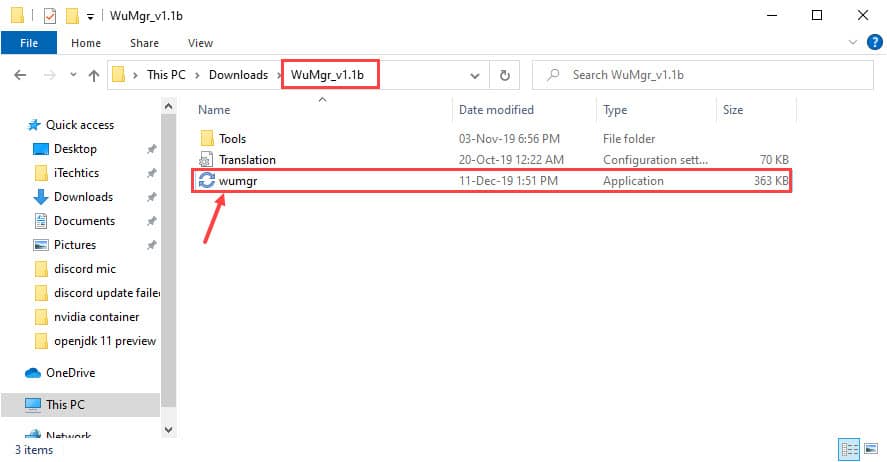
Task: Open Customize Quick Access Toolbar dropdown
Action: pyautogui.click(x=90, y=17)
